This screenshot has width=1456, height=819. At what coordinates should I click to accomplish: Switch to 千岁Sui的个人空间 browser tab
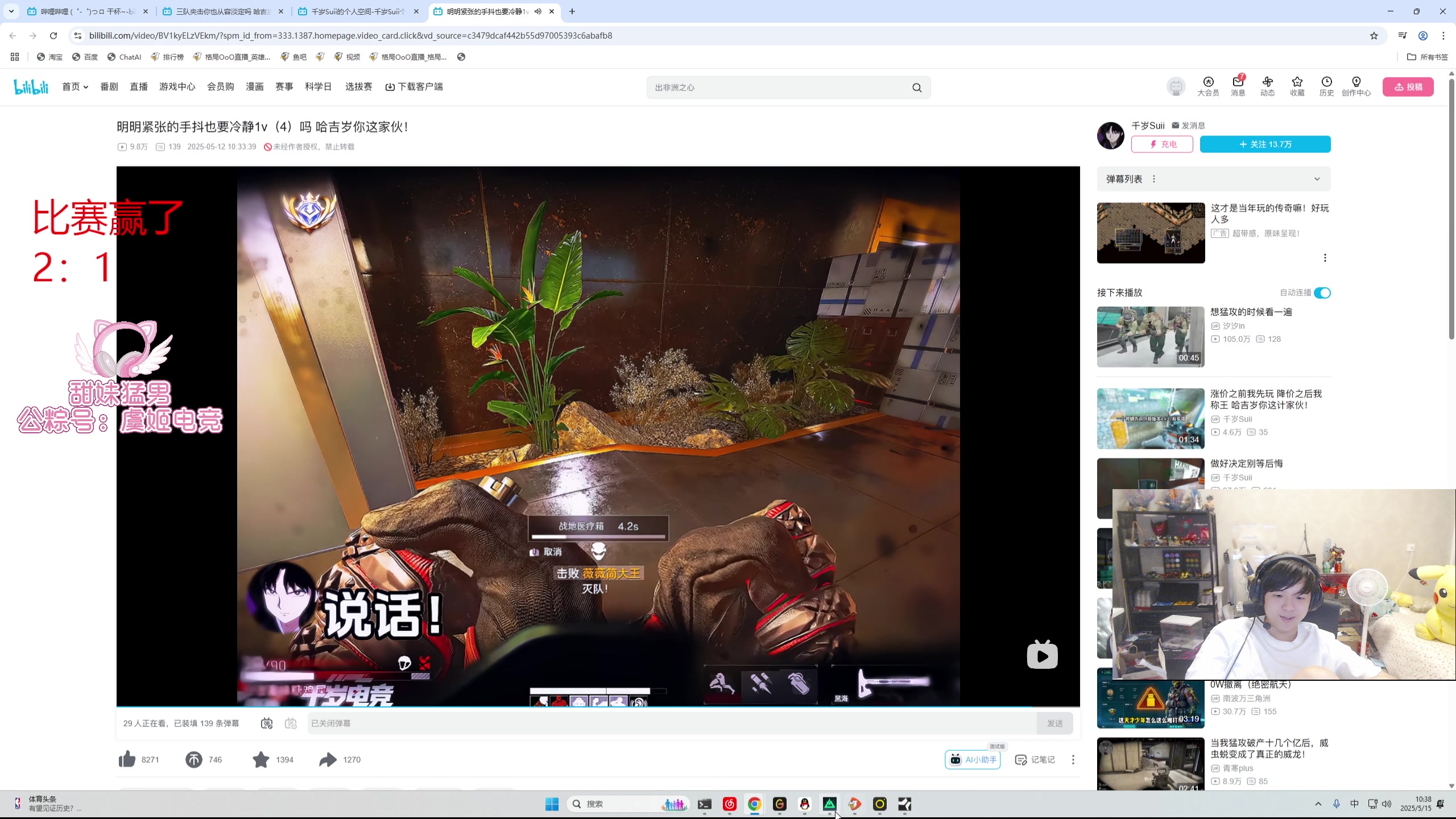[x=358, y=11]
